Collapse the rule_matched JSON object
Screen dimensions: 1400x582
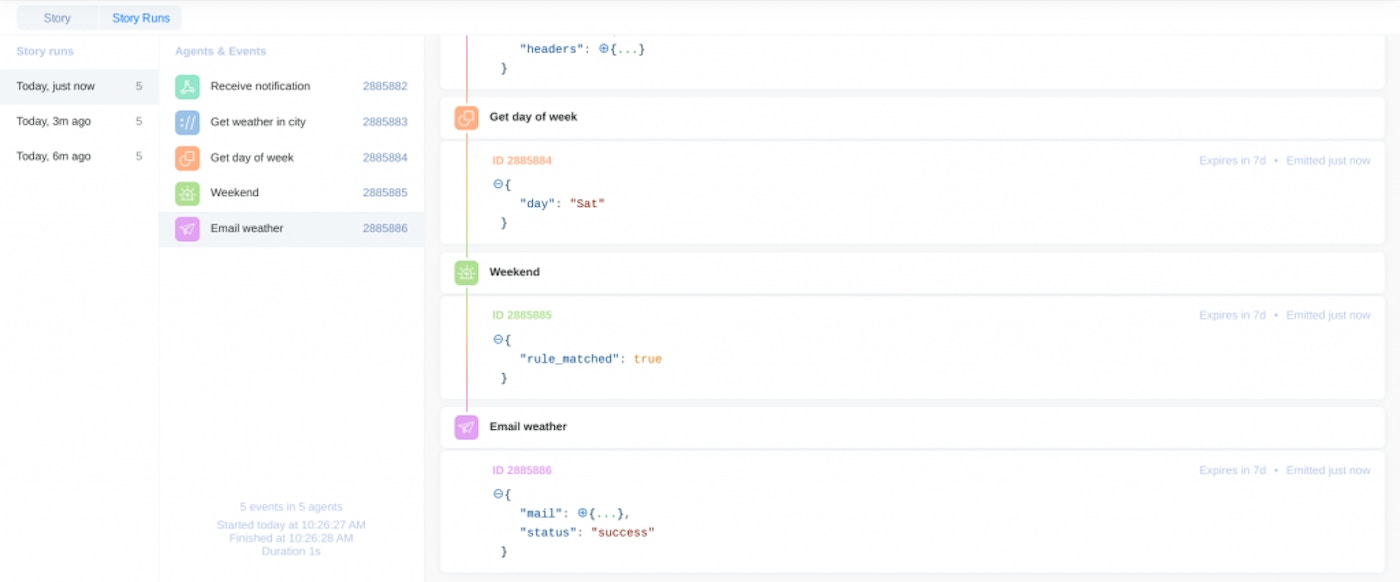pyautogui.click(x=498, y=339)
